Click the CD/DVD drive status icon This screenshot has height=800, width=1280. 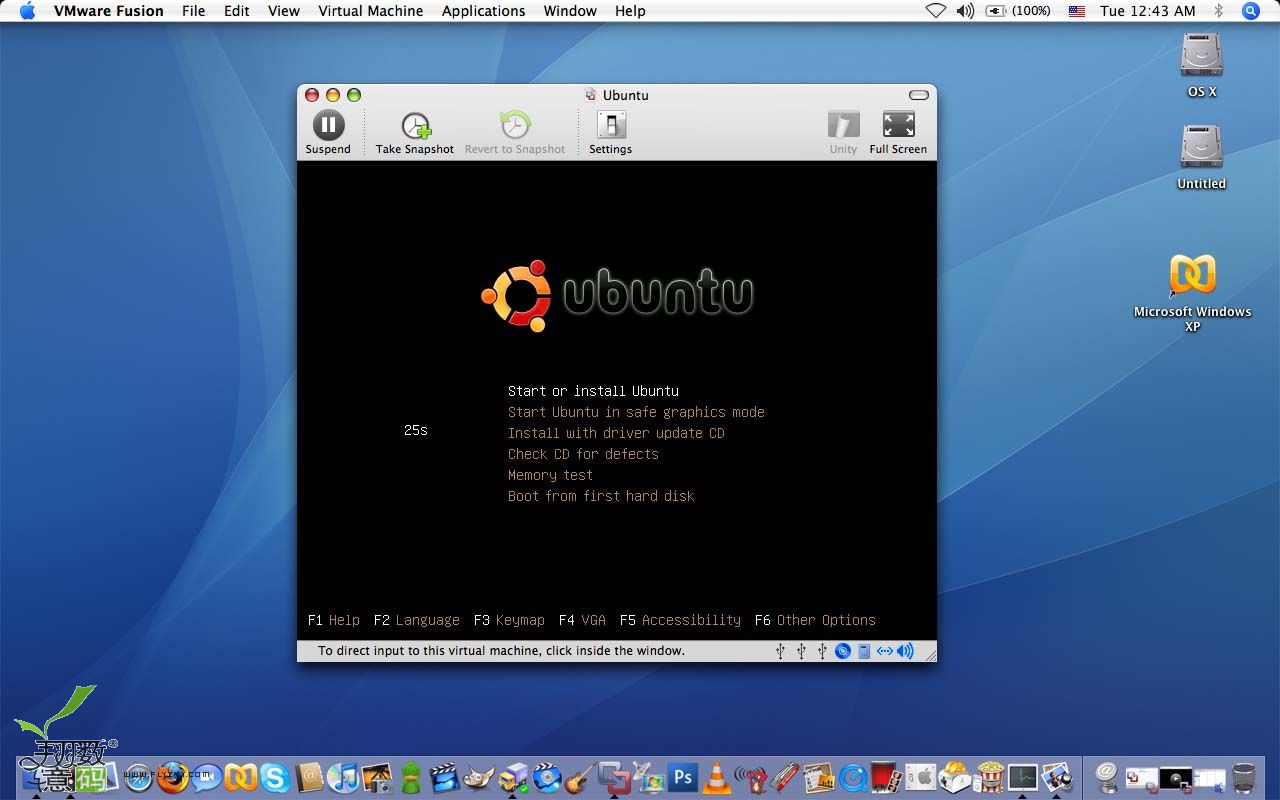843,651
